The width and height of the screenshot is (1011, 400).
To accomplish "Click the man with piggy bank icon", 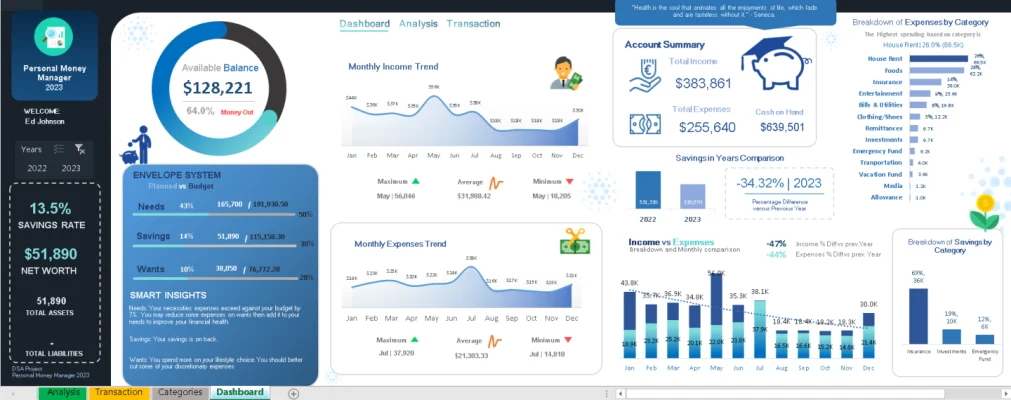I will 135,146.
